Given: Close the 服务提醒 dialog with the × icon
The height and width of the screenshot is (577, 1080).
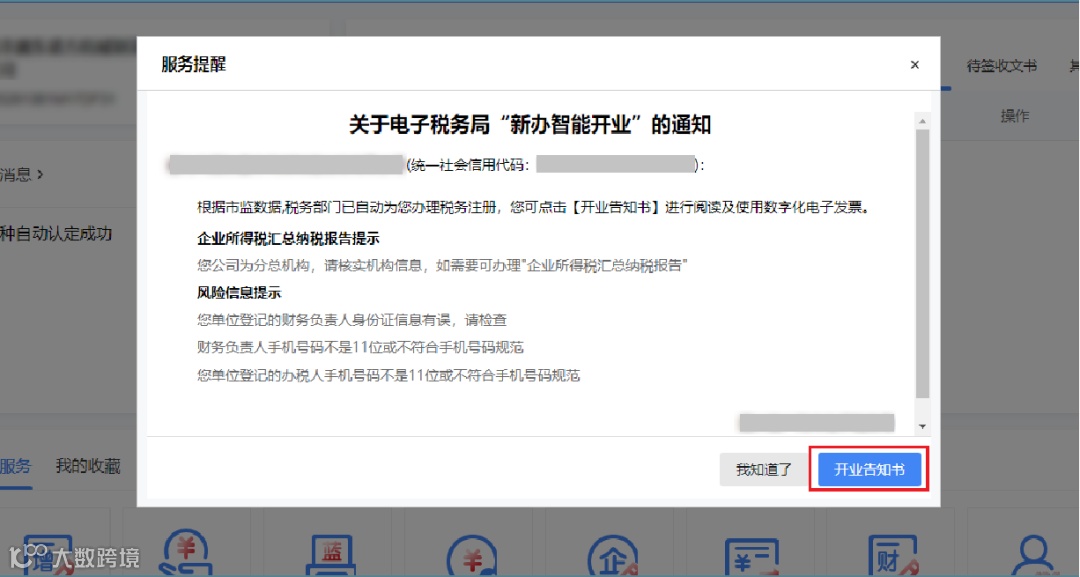Looking at the screenshot, I should point(914,64).
